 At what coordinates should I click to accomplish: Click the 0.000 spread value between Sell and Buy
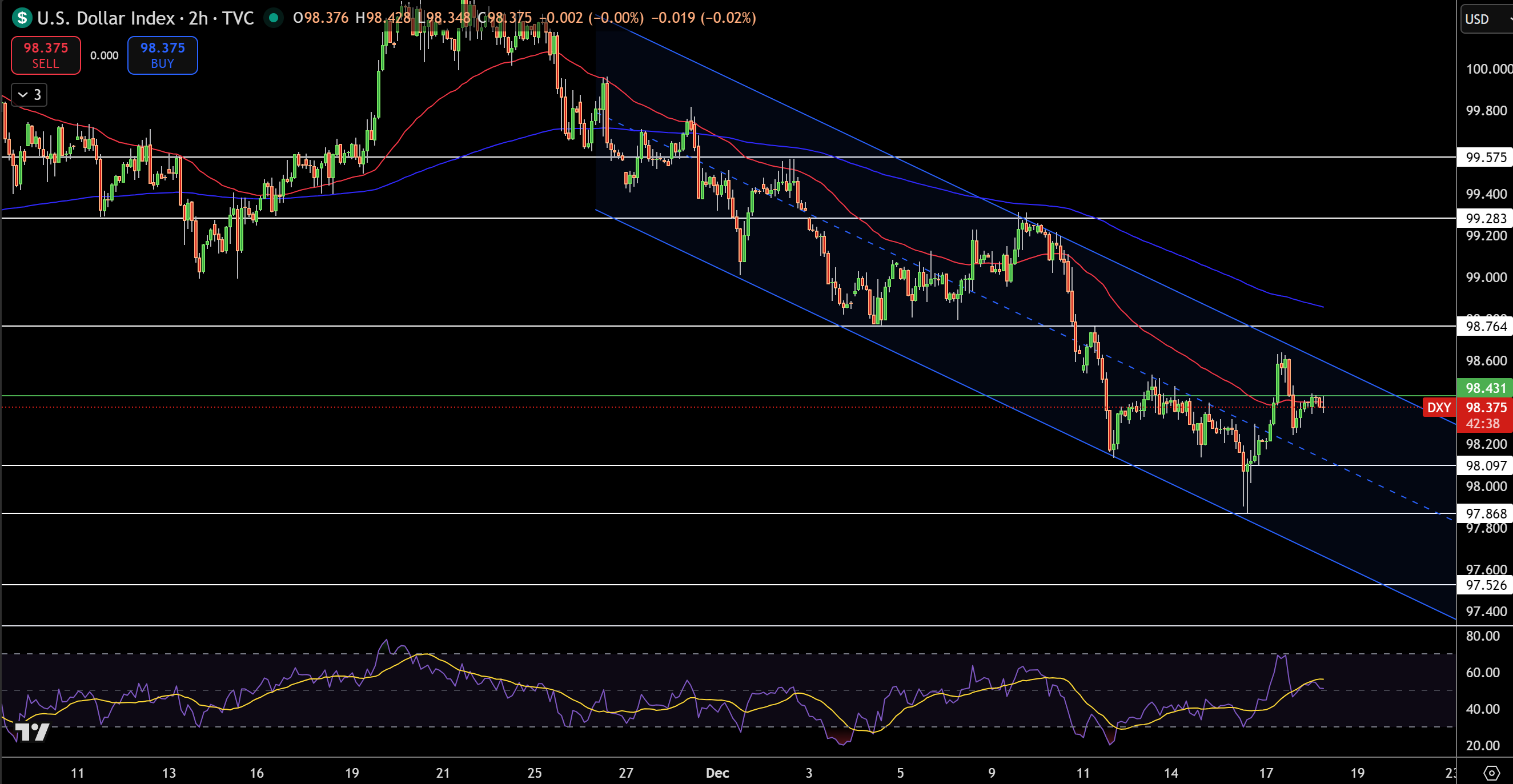(104, 55)
